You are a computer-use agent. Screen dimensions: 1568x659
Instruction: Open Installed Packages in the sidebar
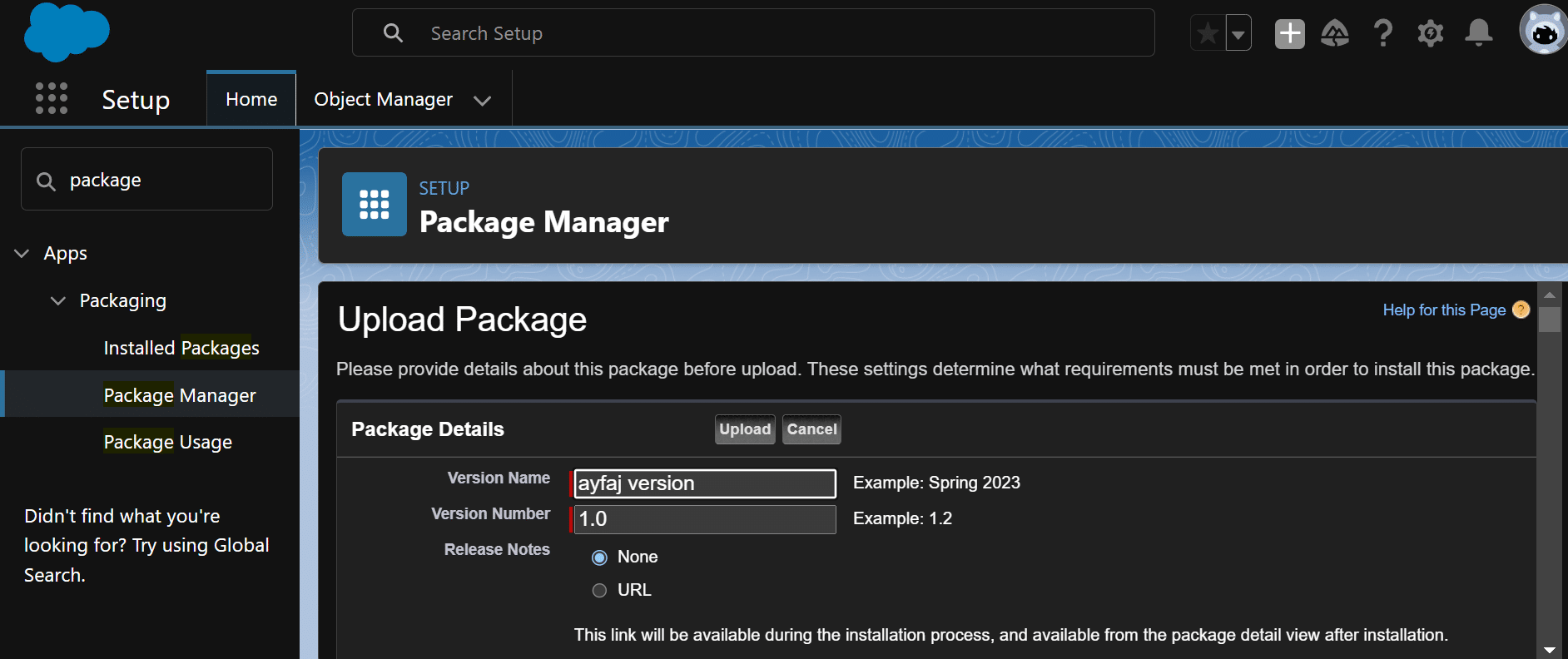(181, 348)
